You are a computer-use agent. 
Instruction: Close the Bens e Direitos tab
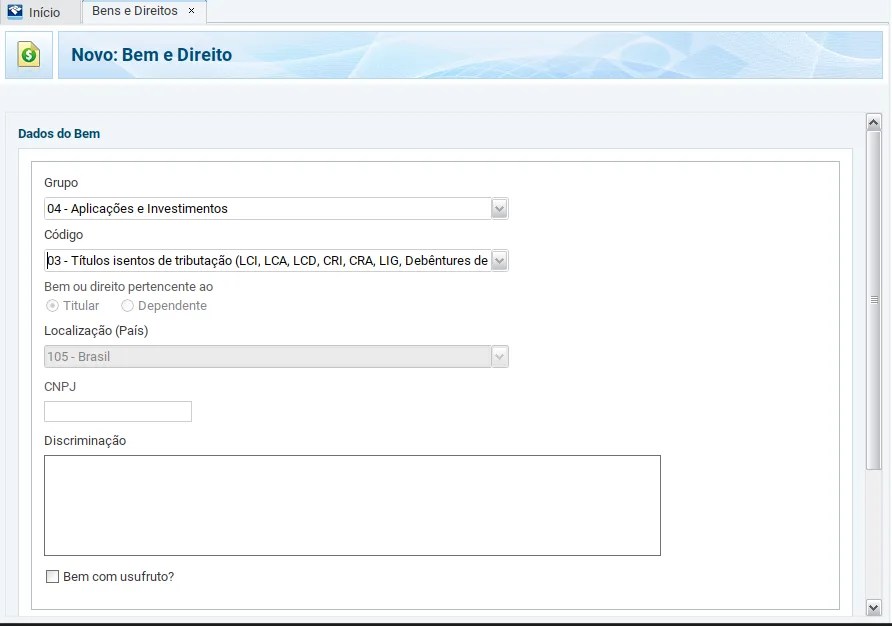tap(192, 11)
